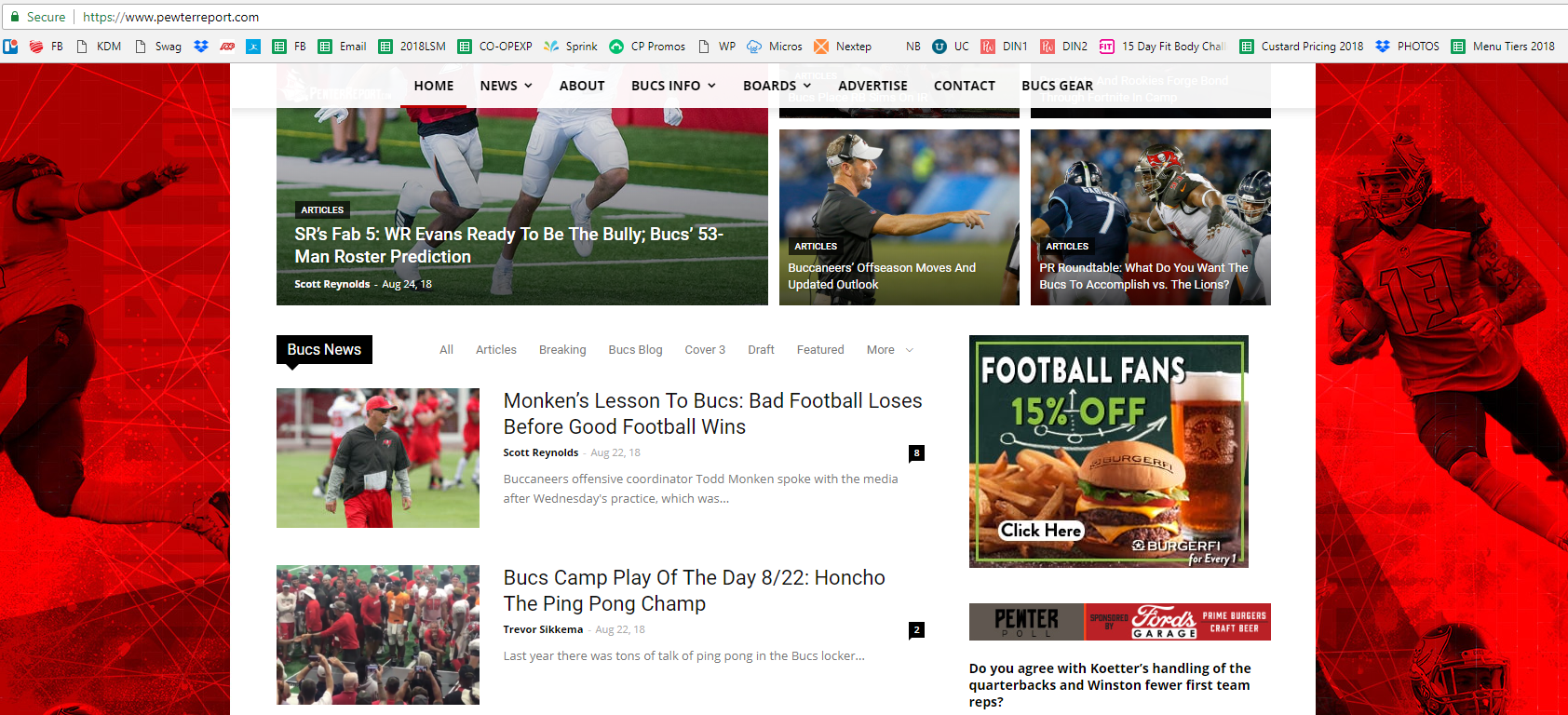Image resolution: width=1568 pixels, height=715 pixels.
Task: Expand the More category filter dropdown
Action: pos(890,350)
